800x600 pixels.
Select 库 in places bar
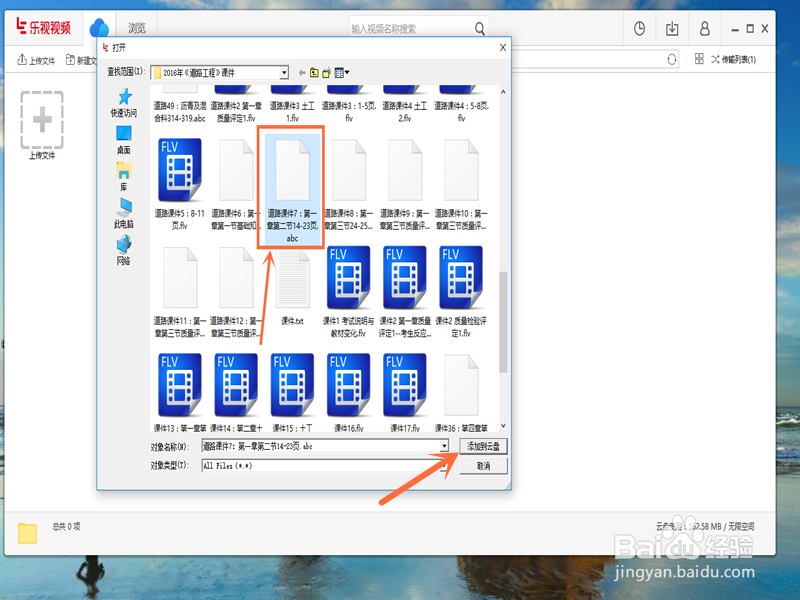coord(124,177)
